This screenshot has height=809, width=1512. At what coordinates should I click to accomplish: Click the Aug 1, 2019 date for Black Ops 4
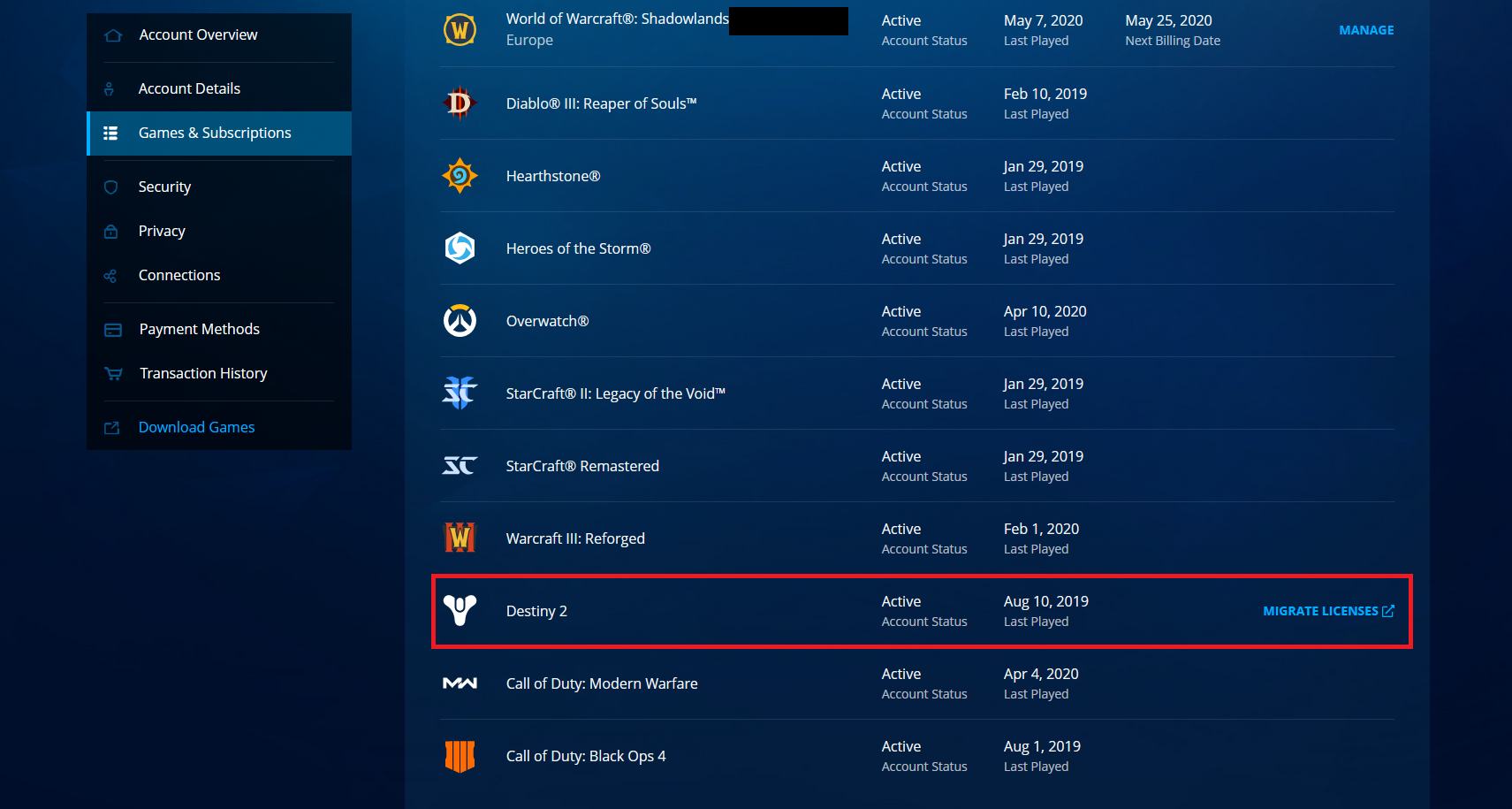[x=1042, y=746]
